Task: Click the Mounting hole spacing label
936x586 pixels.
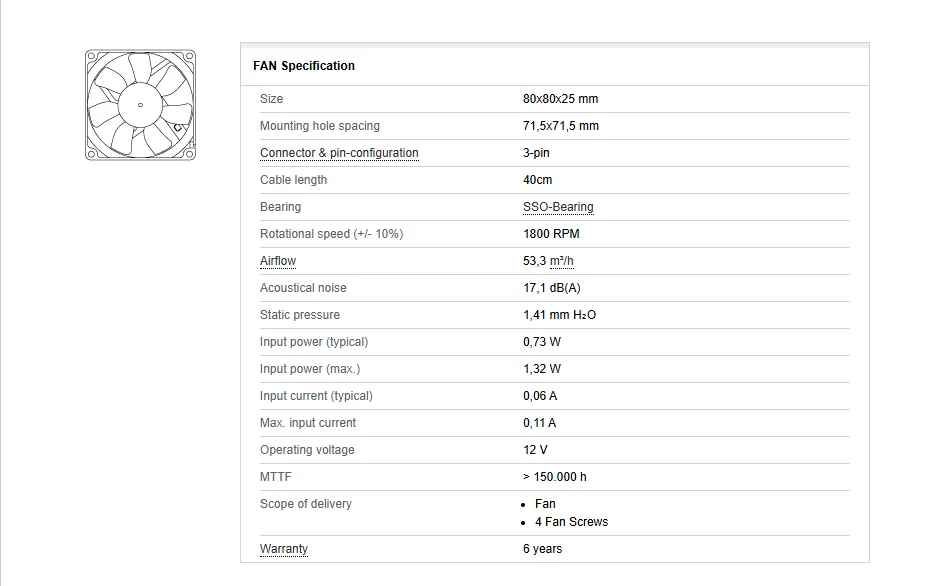Action: pos(320,126)
